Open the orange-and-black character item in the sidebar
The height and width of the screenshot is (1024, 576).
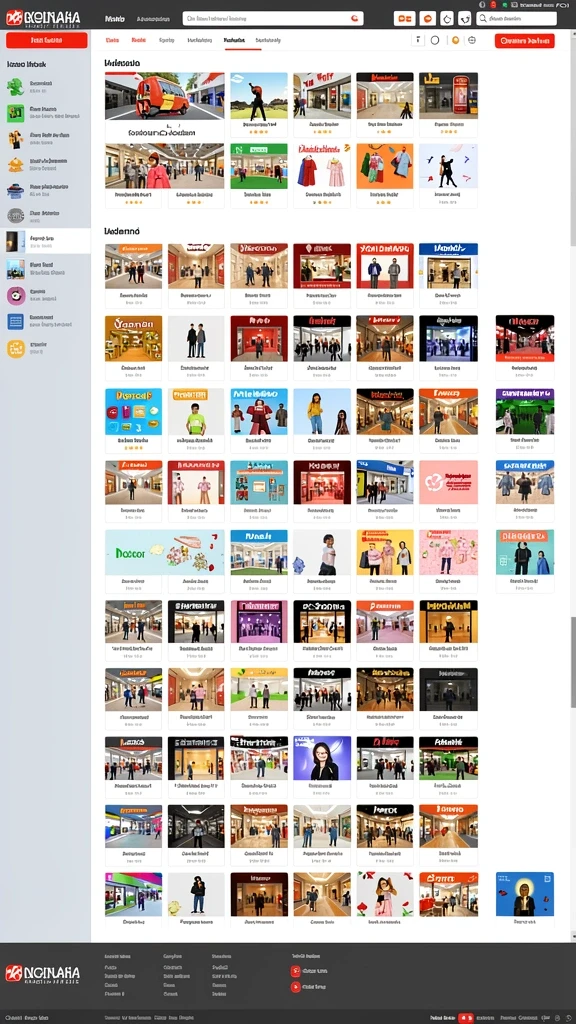pos(46,139)
